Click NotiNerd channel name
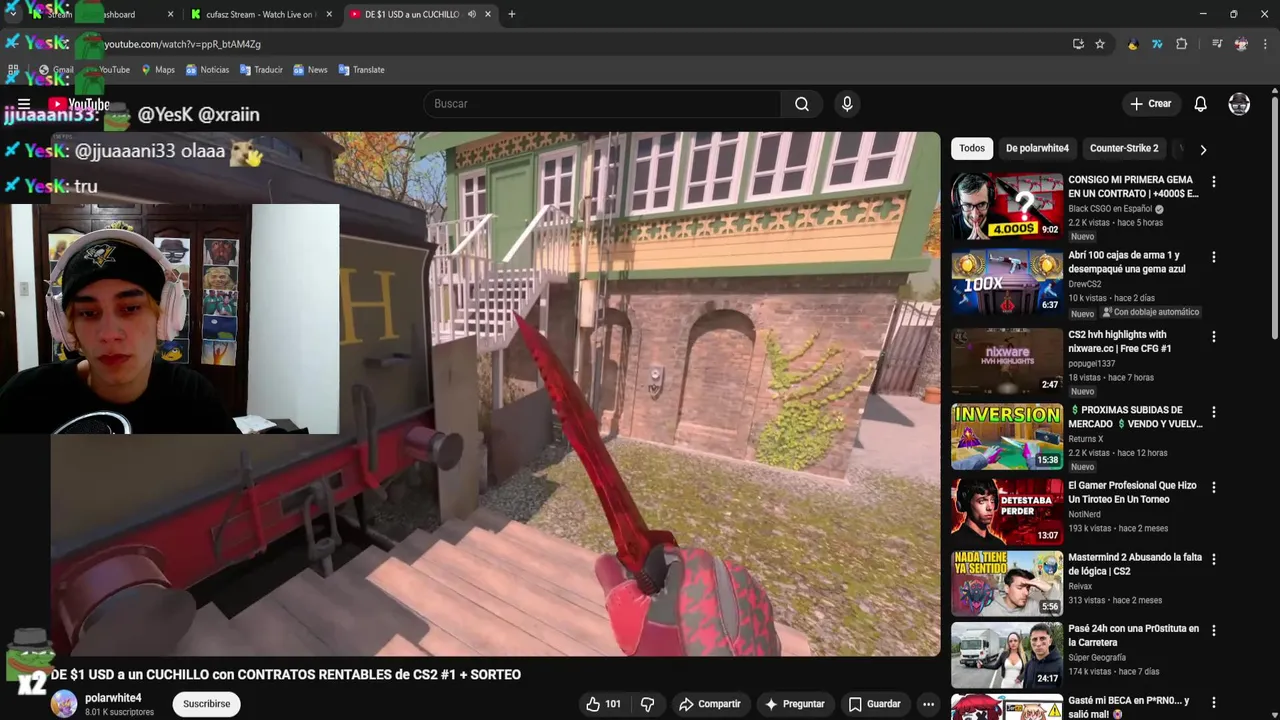This screenshot has width=1280, height=720. tap(1085, 514)
